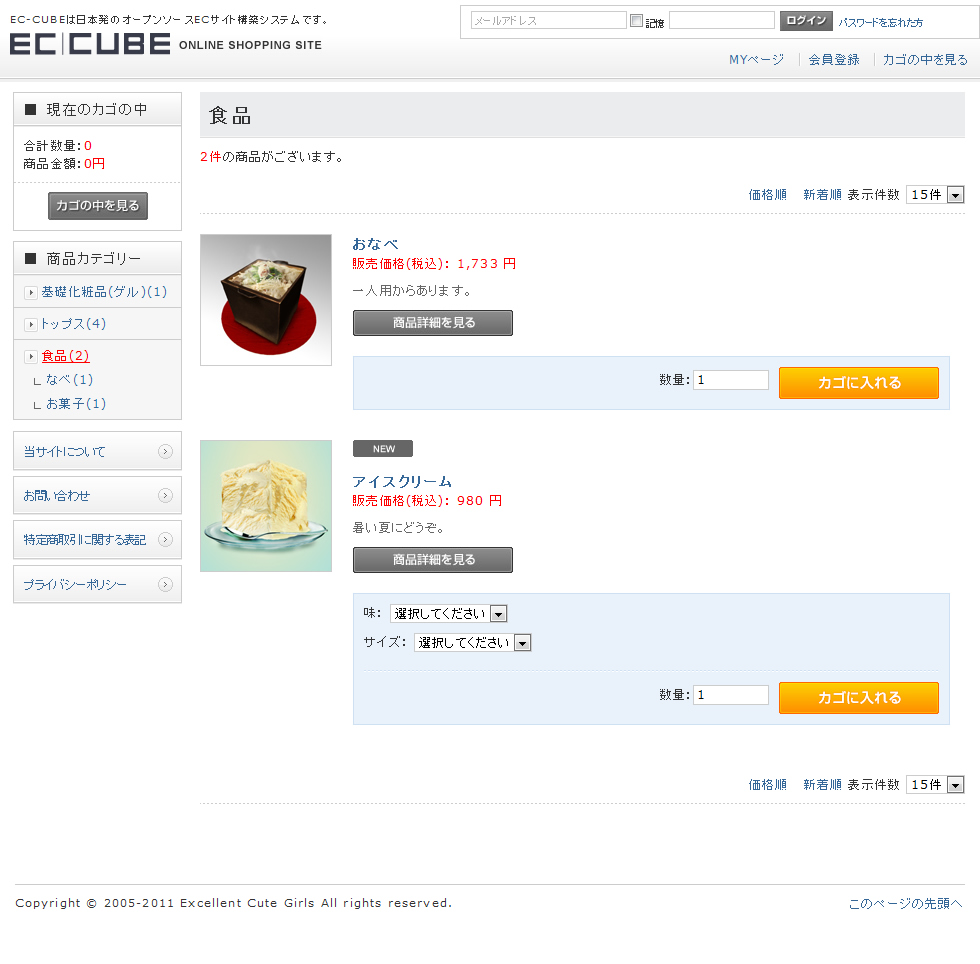Open the 味 flavor dropdown

pos(448,614)
